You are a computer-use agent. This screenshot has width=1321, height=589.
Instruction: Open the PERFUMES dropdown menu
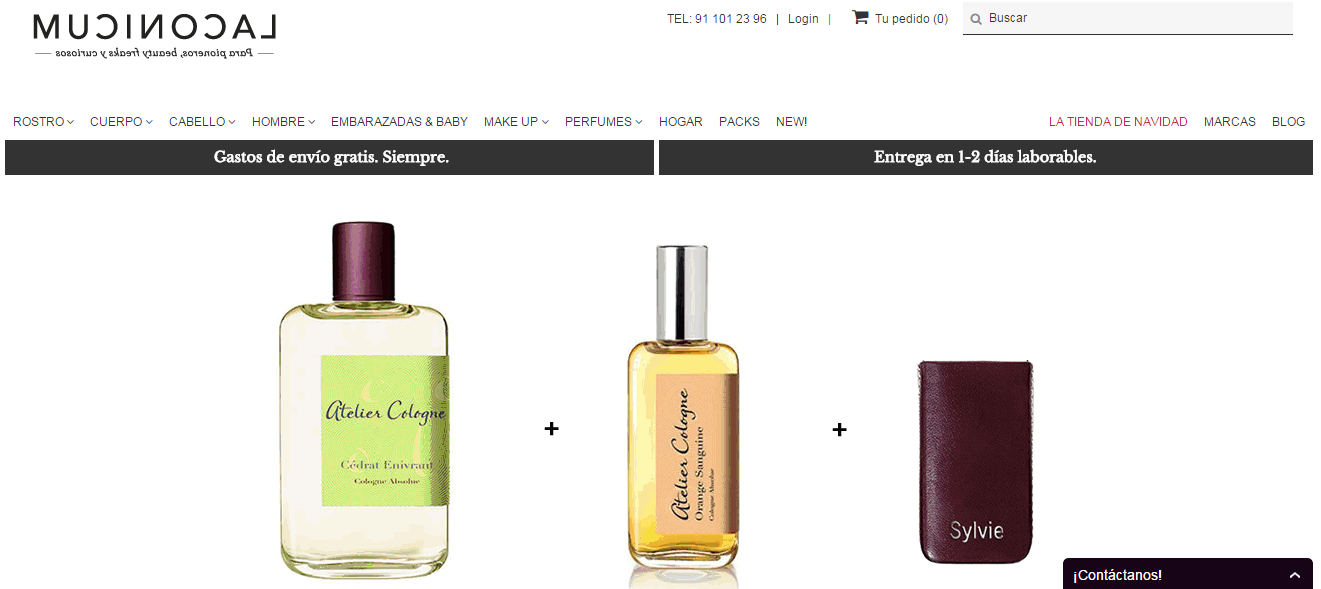(604, 122)
